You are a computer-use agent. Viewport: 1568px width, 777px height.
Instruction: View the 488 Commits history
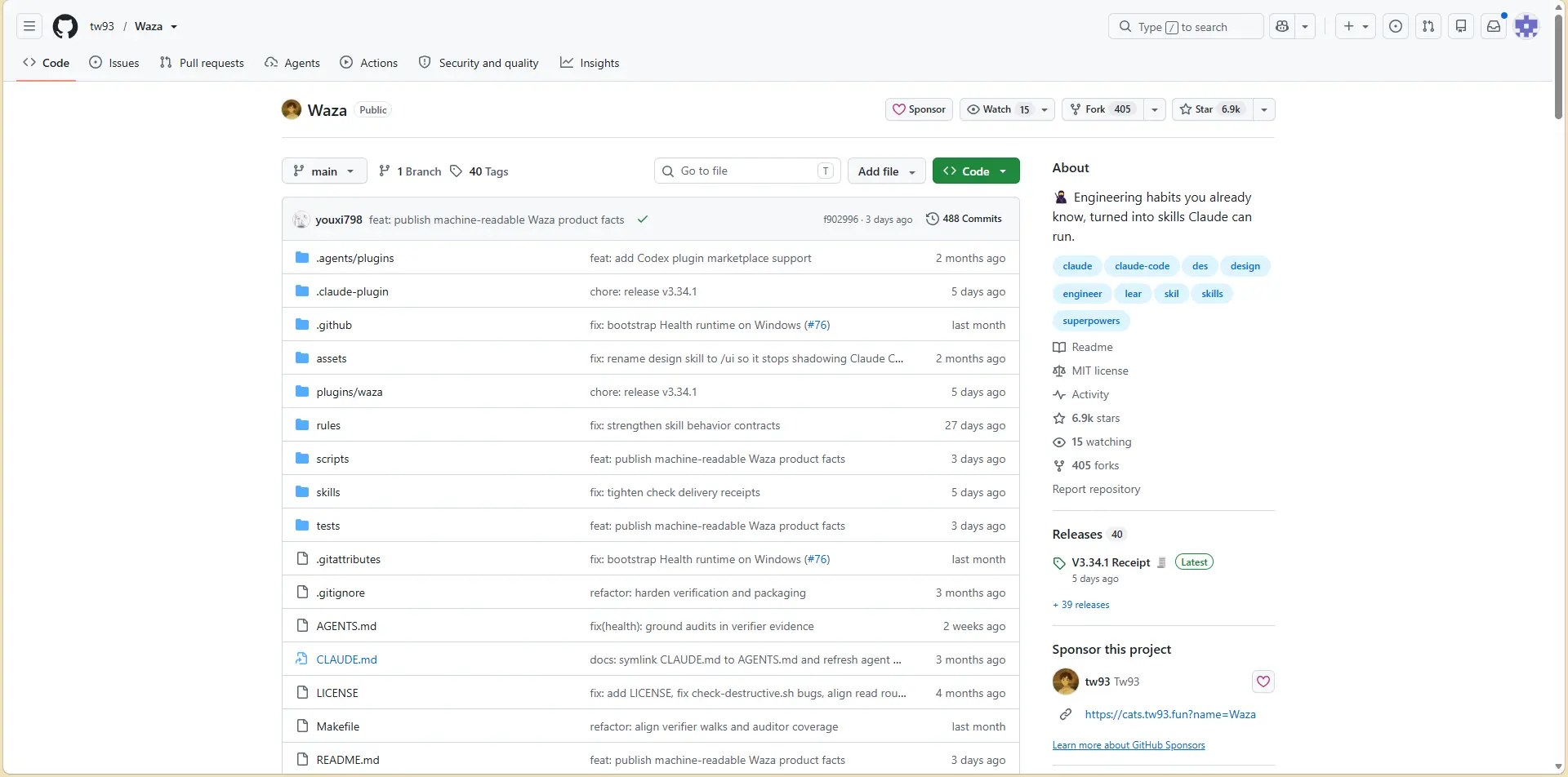[x=964, y=219]
